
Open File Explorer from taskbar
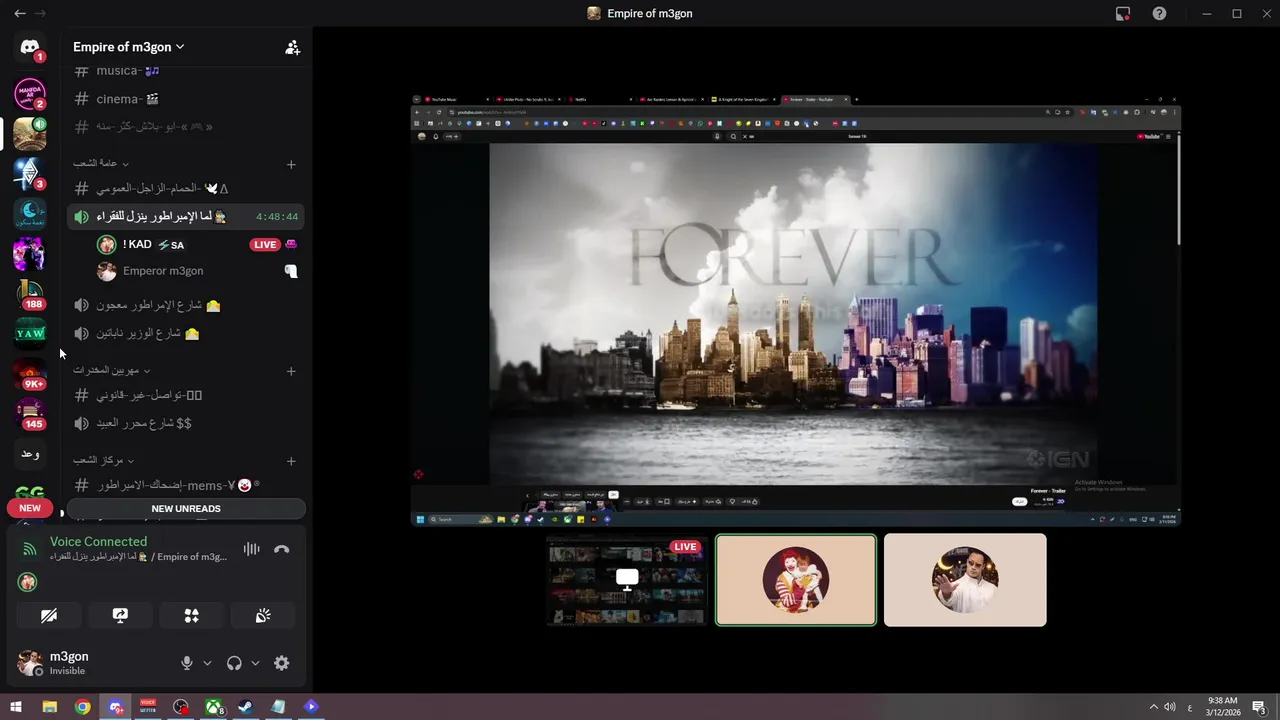pyautogui.click(x=49, y=707)
